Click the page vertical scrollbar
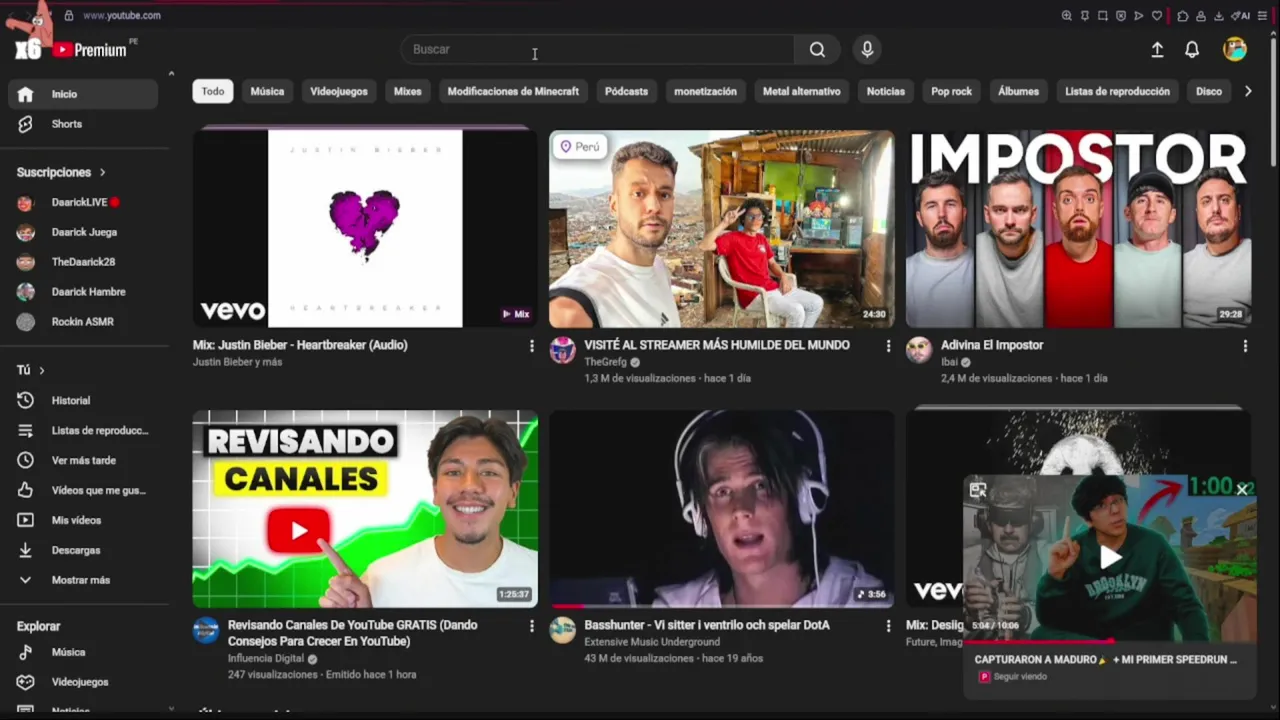1280x720 pixels. pos(1273,100)
